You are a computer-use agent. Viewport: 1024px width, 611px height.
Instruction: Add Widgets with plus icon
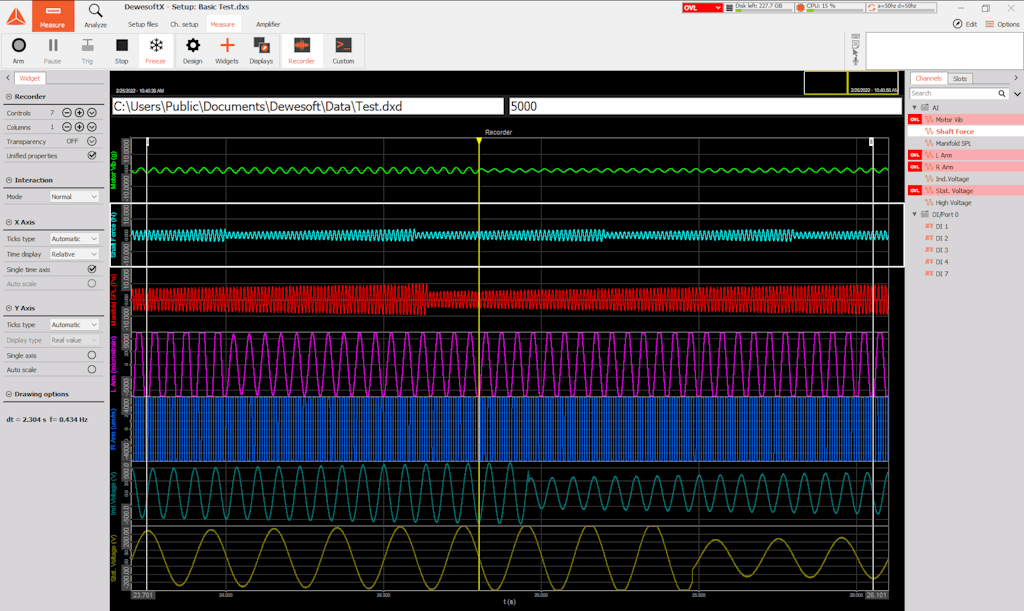[x=227, y=46]
